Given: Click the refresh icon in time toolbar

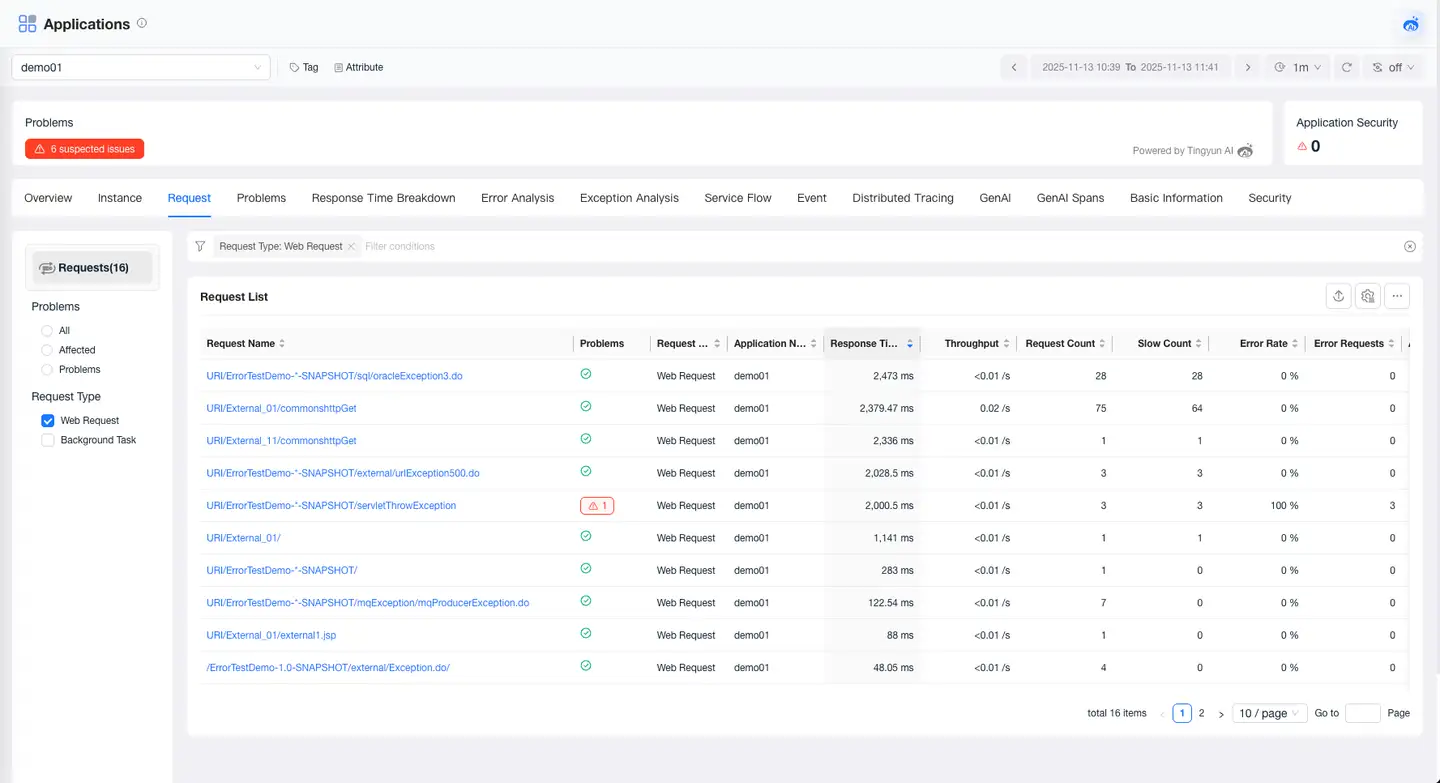Looking at the screenshot, I should point(1347,67).
